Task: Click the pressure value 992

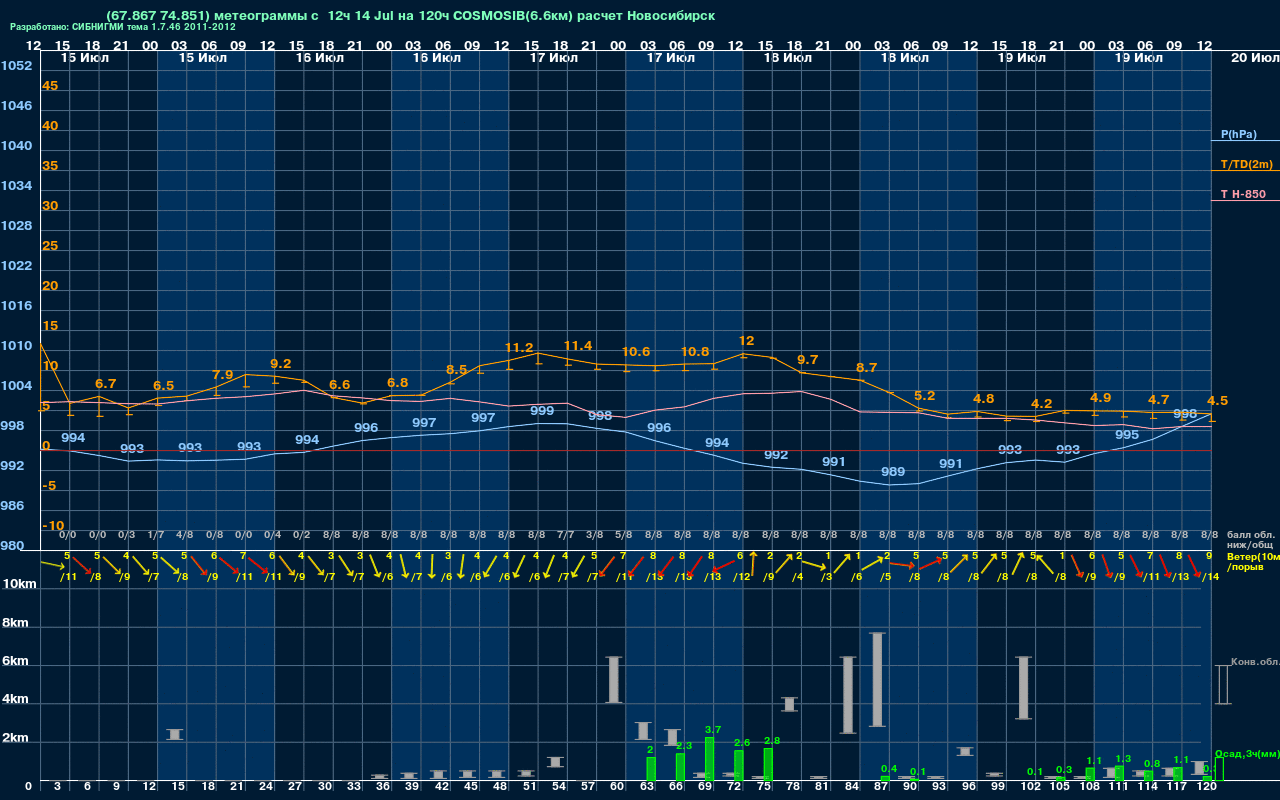Action: coord(776,455)
